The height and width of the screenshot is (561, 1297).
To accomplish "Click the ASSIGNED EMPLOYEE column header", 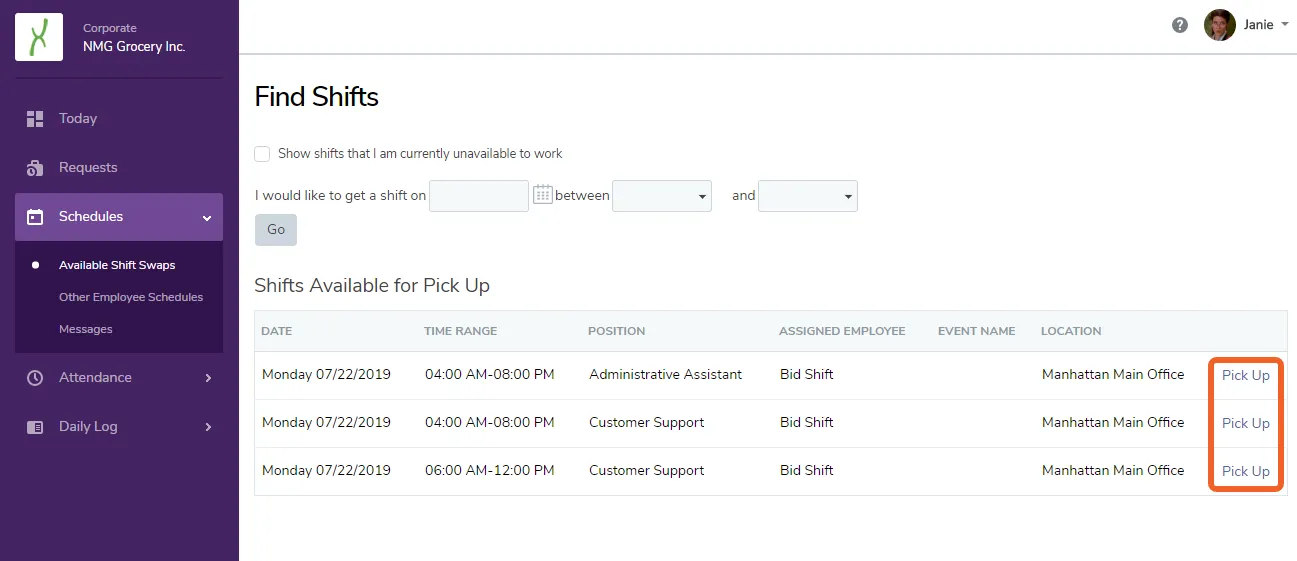I will pos(842,331).
